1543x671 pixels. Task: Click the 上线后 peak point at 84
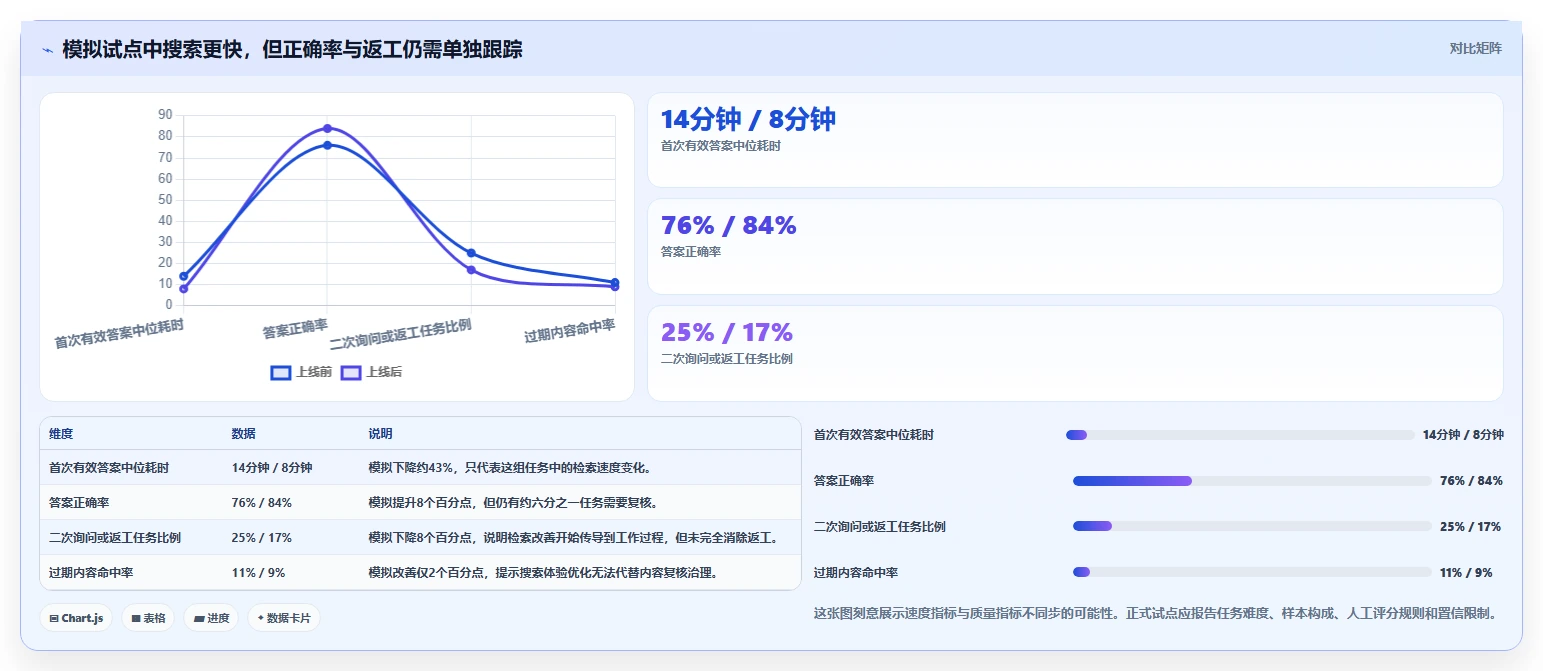[327, 128]
